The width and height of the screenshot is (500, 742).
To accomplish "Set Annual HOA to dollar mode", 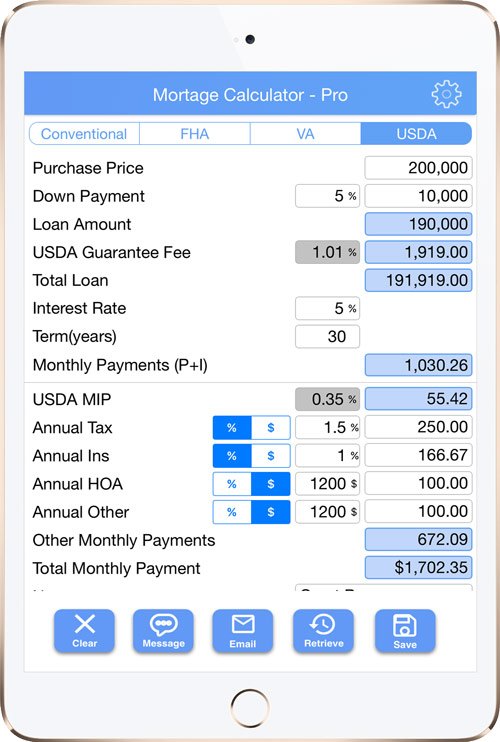I will click(271, 484).
